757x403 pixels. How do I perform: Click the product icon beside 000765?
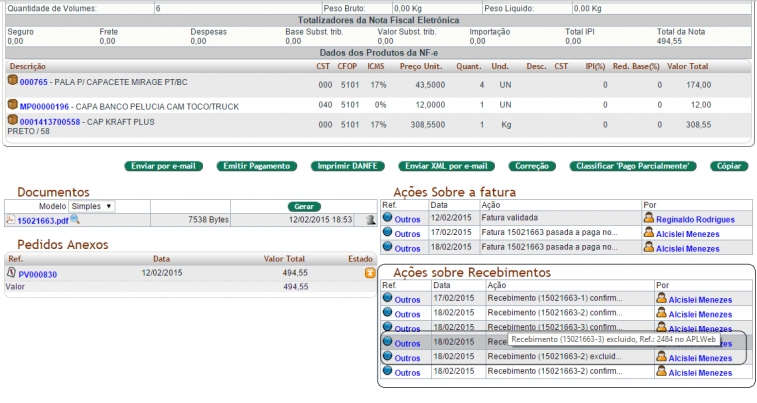12,80
